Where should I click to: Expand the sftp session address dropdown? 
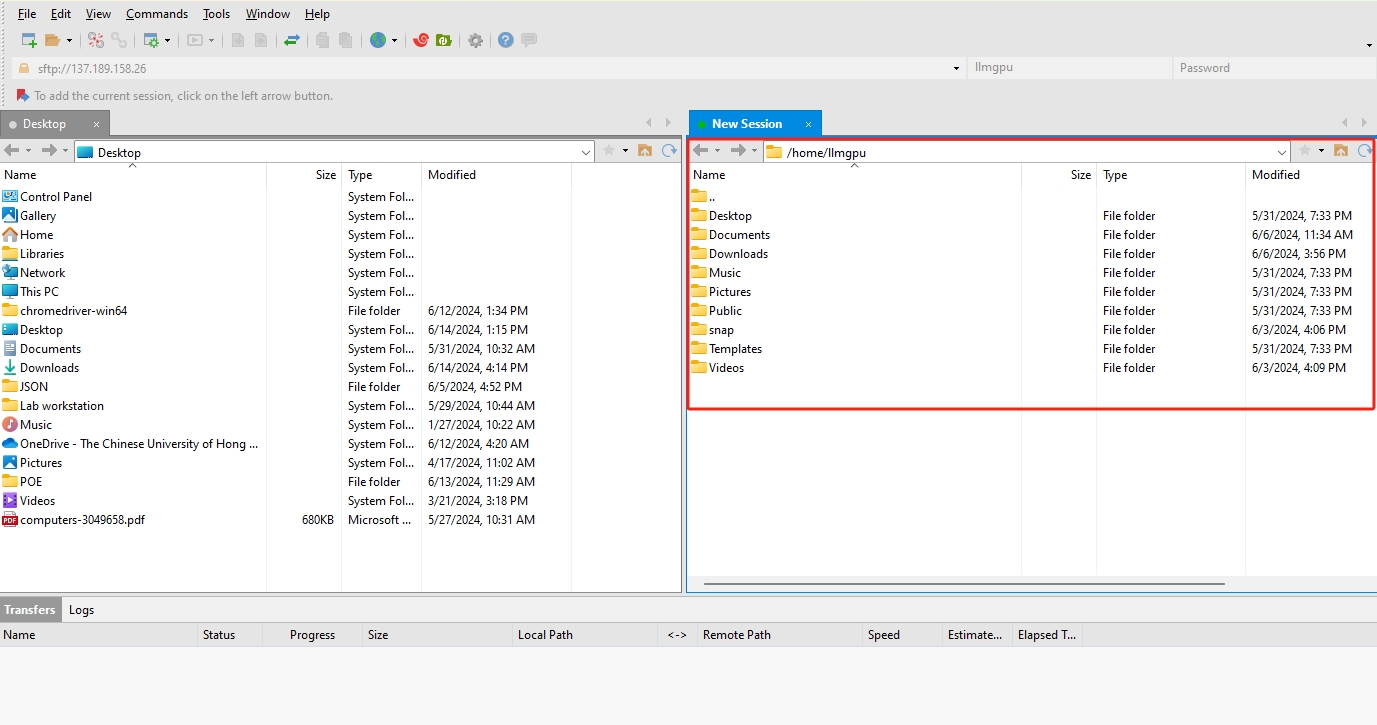coord(955,68)
